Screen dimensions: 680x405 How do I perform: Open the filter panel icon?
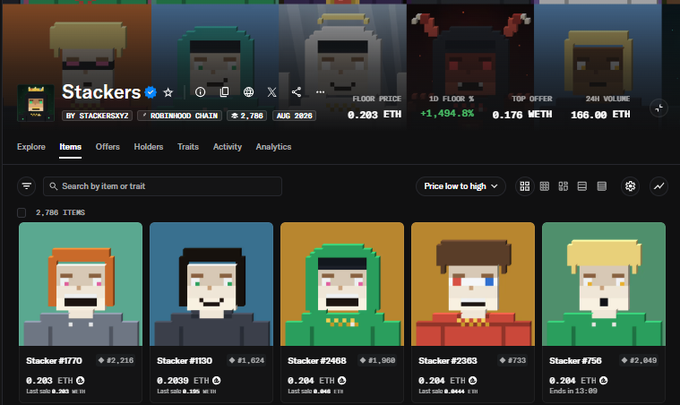pyautogui.click(x=26, y=186)
